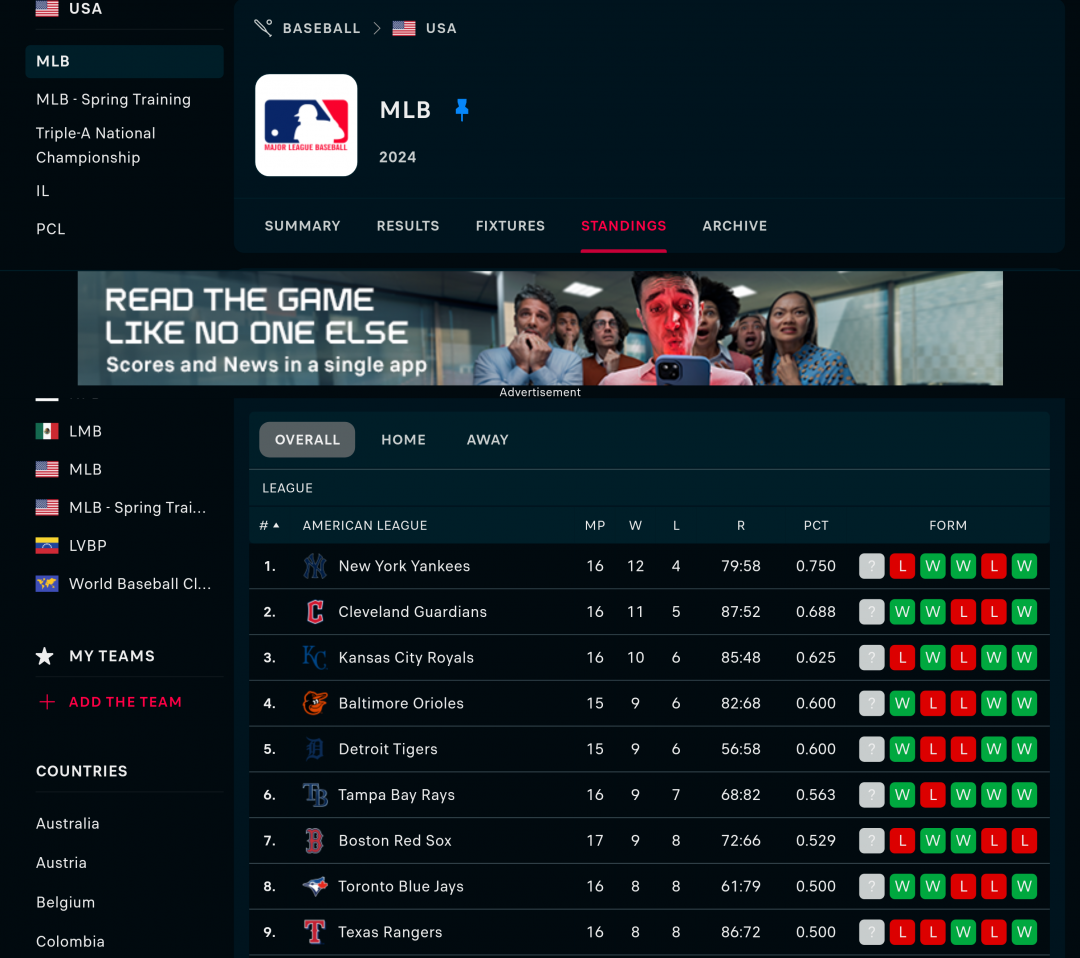This screenshot has width=1080, height=958.
Task: Click the blue pin icon next to MLB
Action: pos(461,110)
